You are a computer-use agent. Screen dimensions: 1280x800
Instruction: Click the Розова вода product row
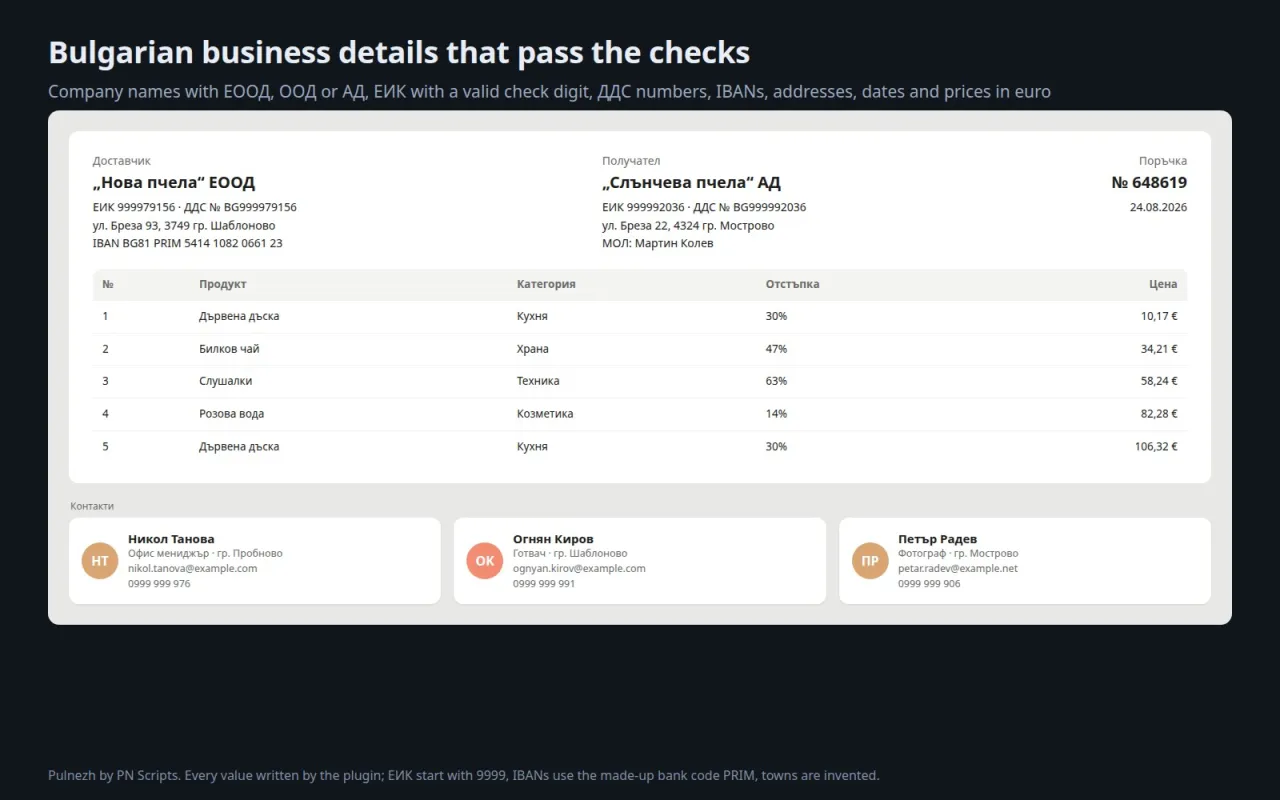click(x=640, y=414)
